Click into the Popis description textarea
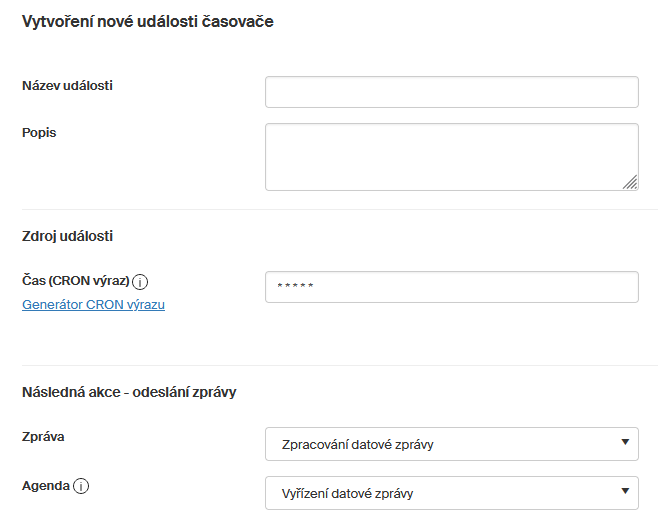The height and width of the screenshot is (520, 658). (x=452, y=157)
